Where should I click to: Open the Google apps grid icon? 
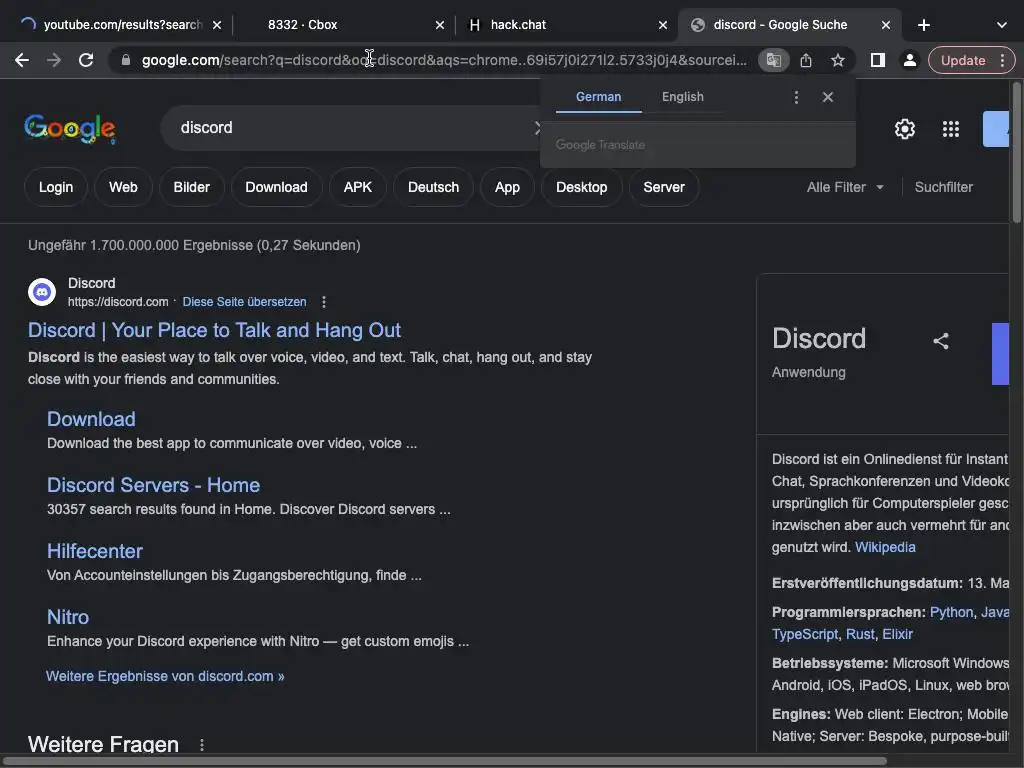[951, 129]
